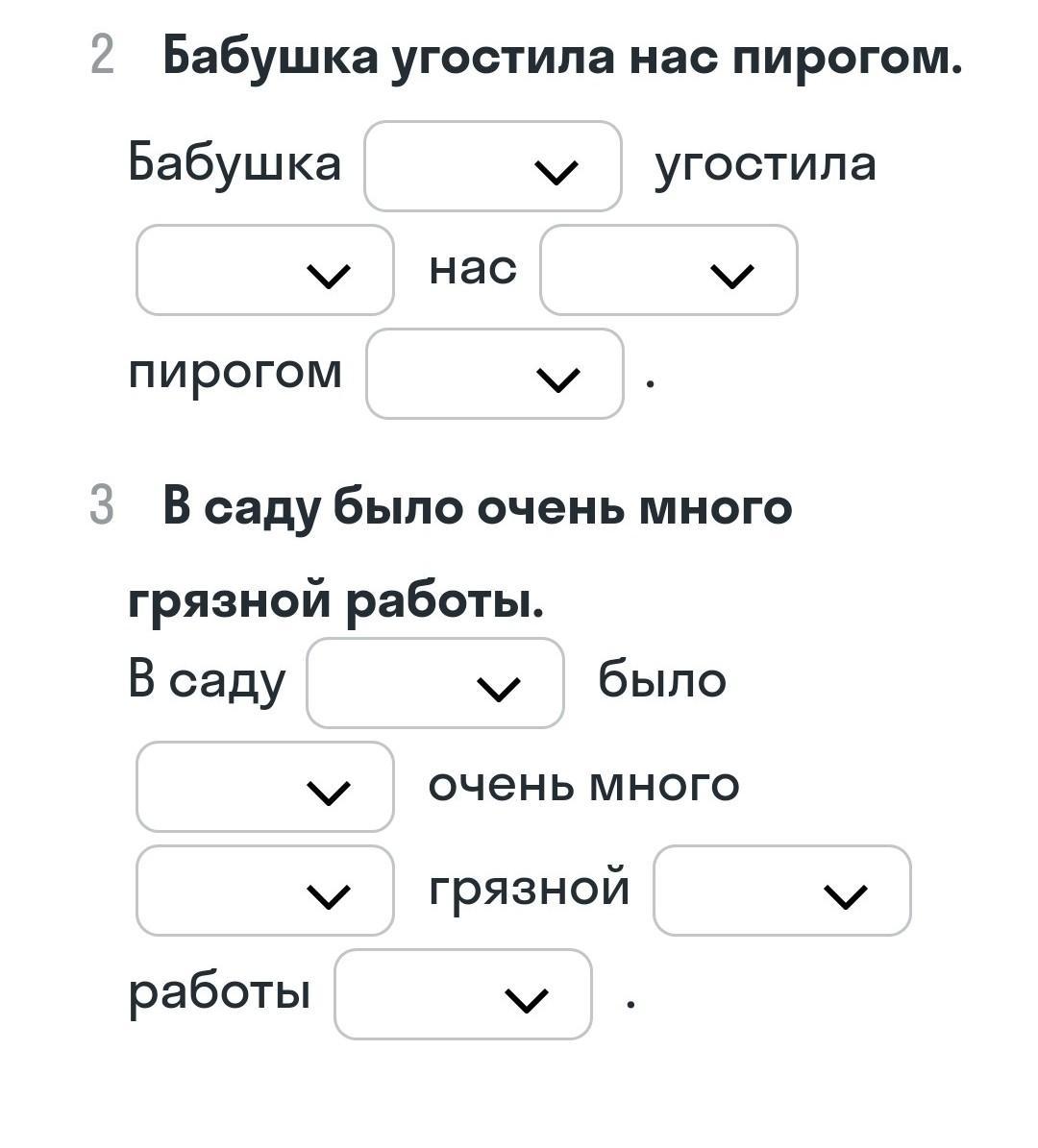Expand the dropdown between нас and пирогом
Screen dimensions: 1038x1148
668,270
